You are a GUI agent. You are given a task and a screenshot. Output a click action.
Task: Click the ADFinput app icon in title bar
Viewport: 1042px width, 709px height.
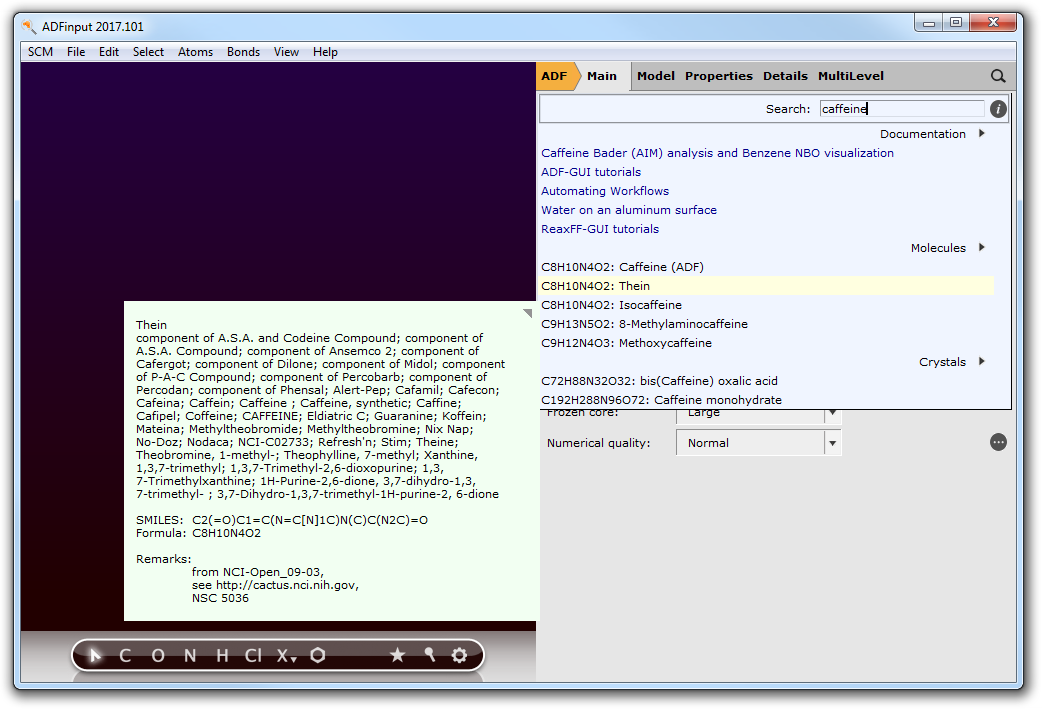coord(29,27)
